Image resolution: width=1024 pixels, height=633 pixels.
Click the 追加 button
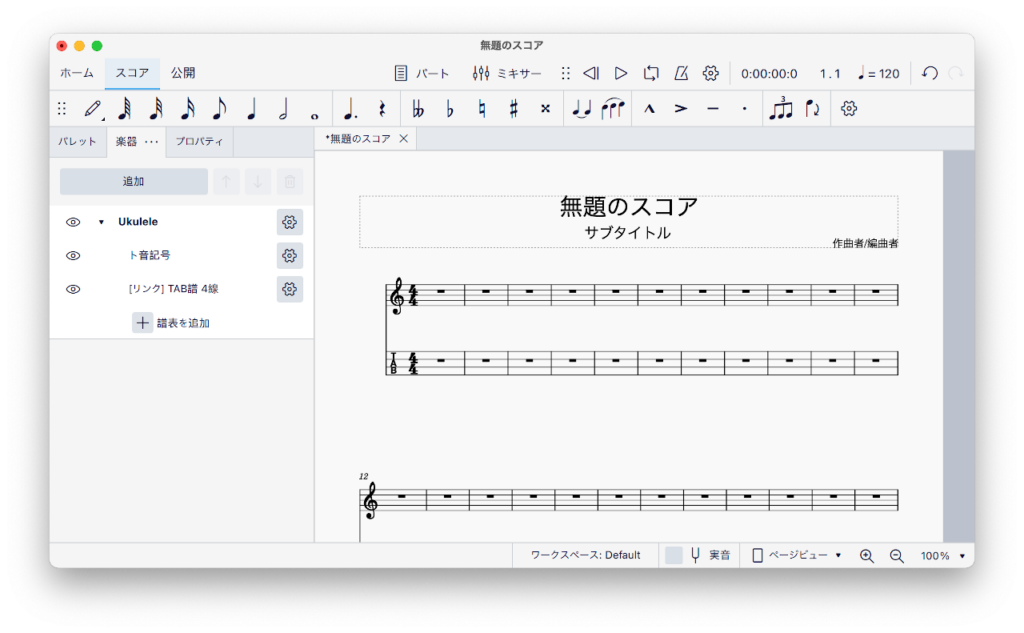pos(133,181)
